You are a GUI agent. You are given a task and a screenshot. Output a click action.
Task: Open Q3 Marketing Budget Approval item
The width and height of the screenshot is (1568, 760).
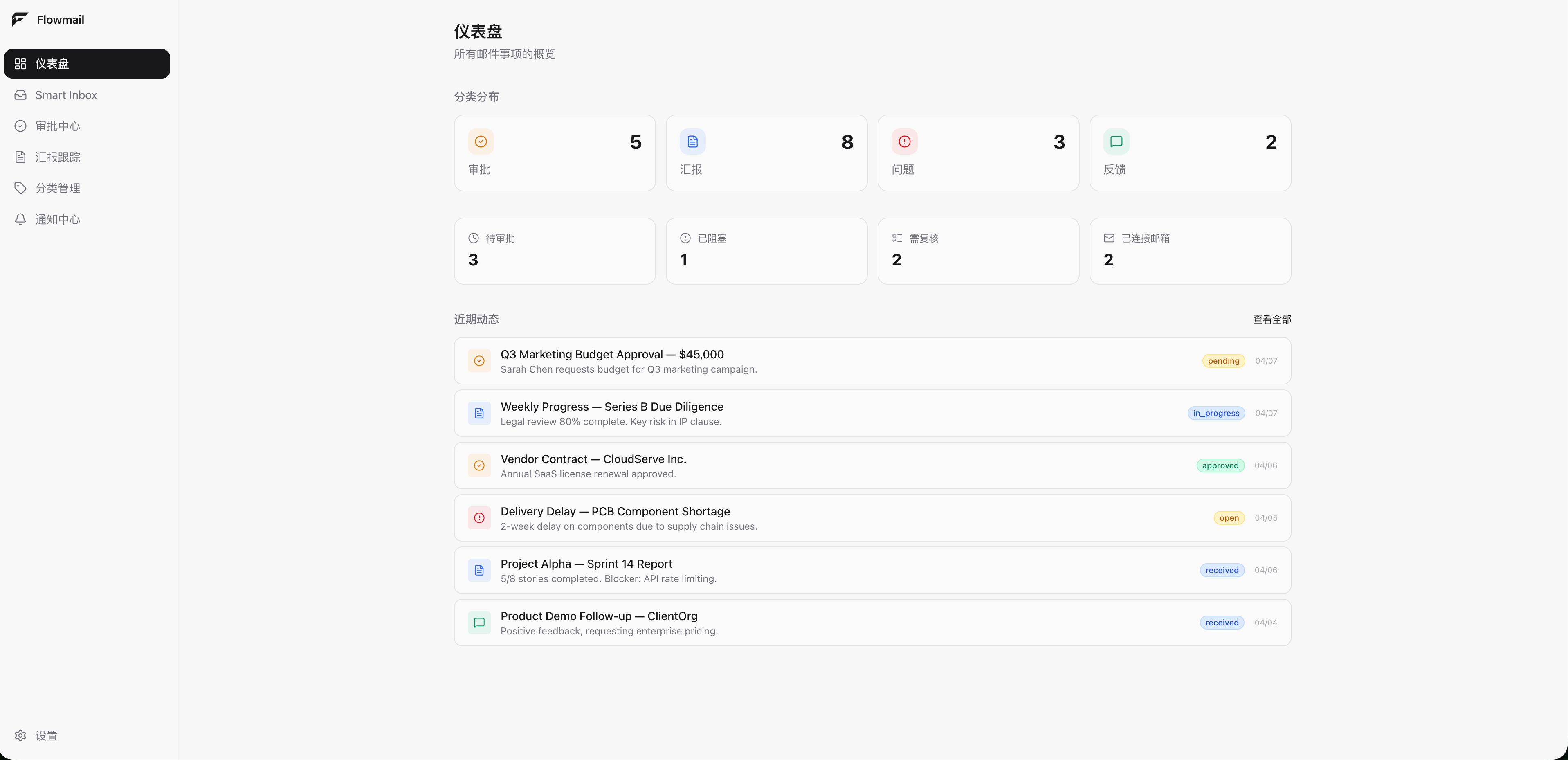pos(612,354)
